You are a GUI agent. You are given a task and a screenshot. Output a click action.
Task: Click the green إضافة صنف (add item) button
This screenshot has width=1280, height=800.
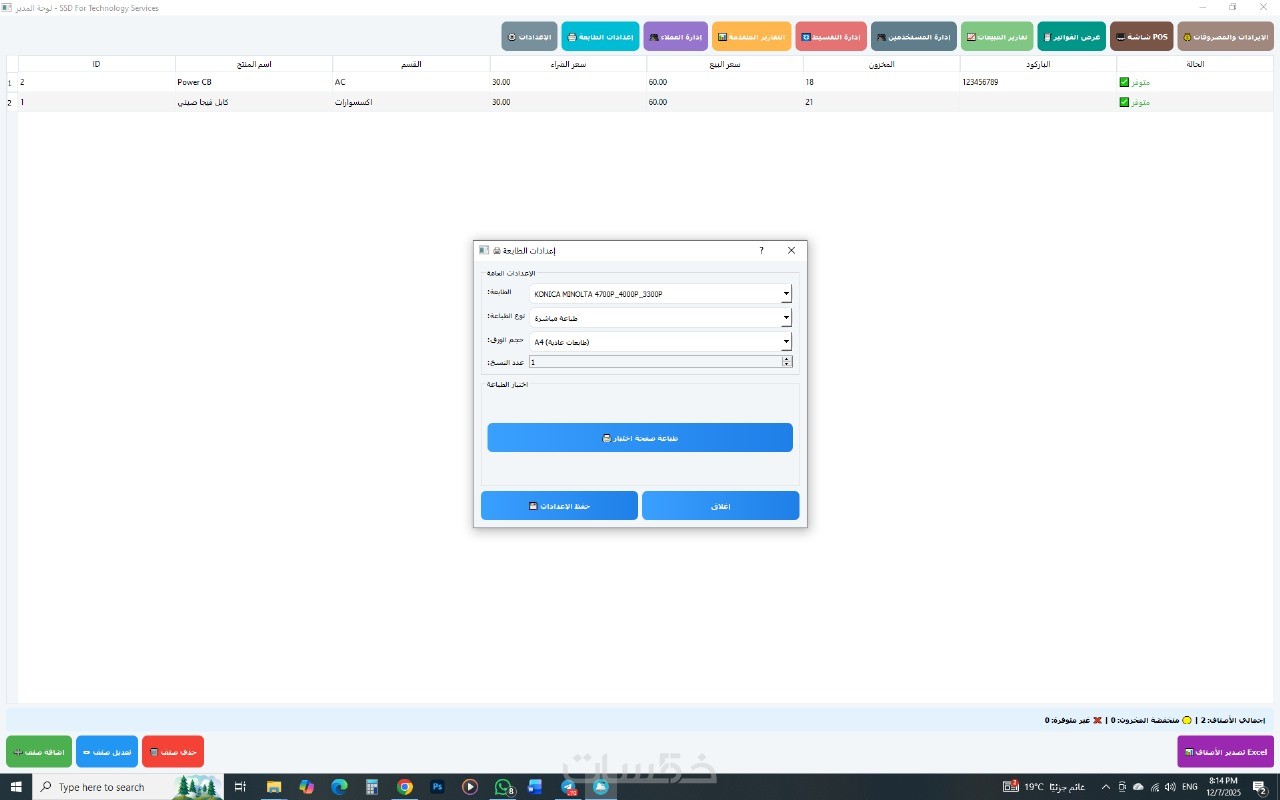(x=39, y=752)
